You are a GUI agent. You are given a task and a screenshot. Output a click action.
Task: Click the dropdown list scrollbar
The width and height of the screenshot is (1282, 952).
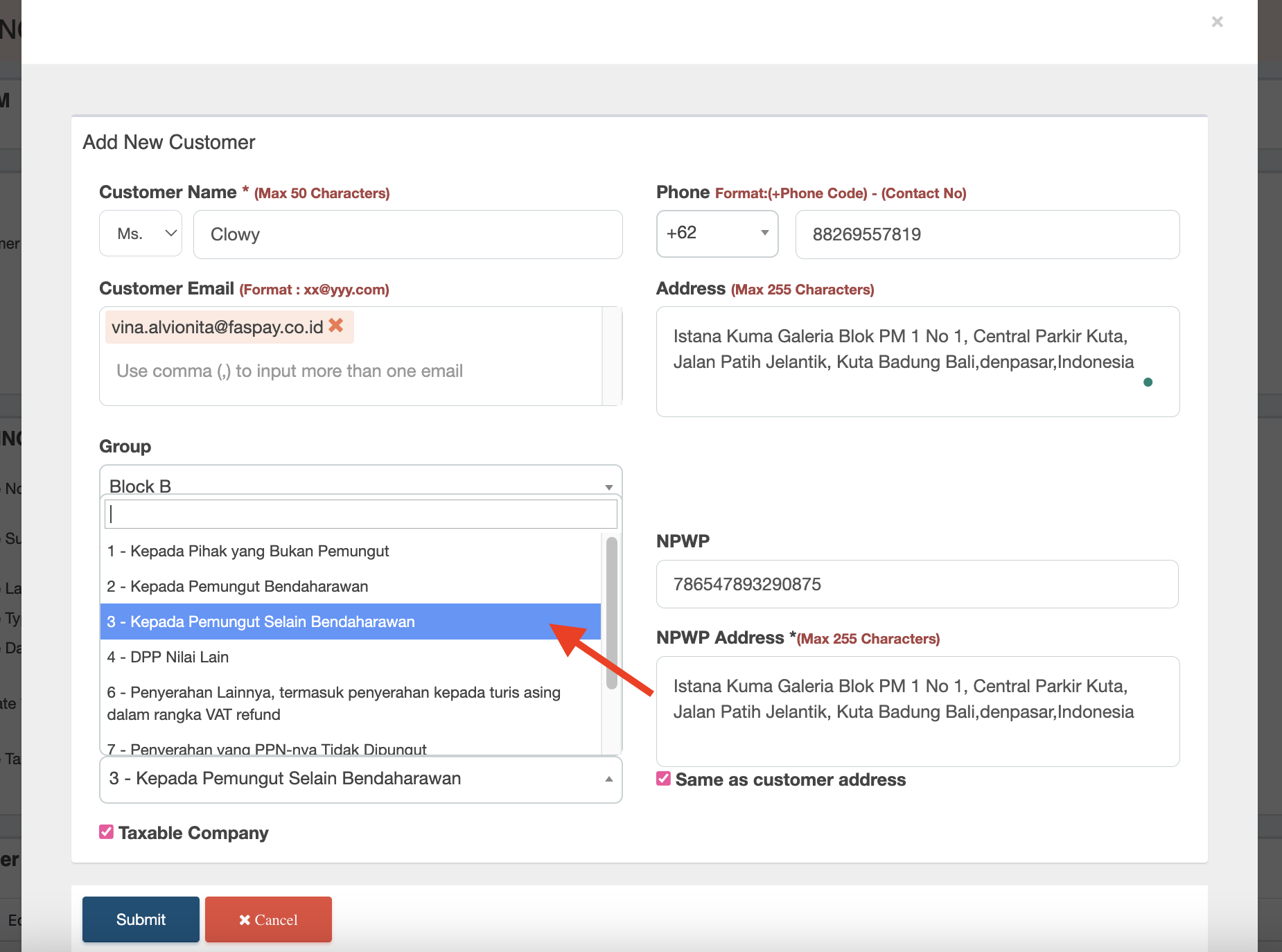611,613
